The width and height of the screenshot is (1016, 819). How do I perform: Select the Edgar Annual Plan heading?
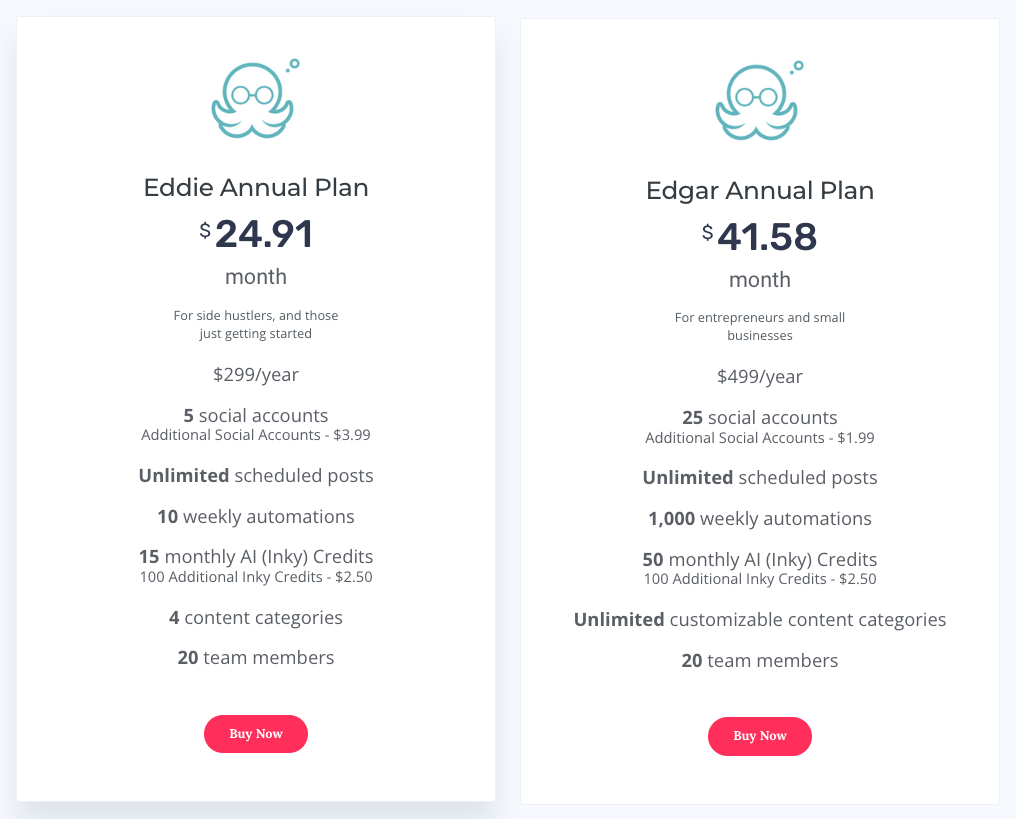[760, 190]
